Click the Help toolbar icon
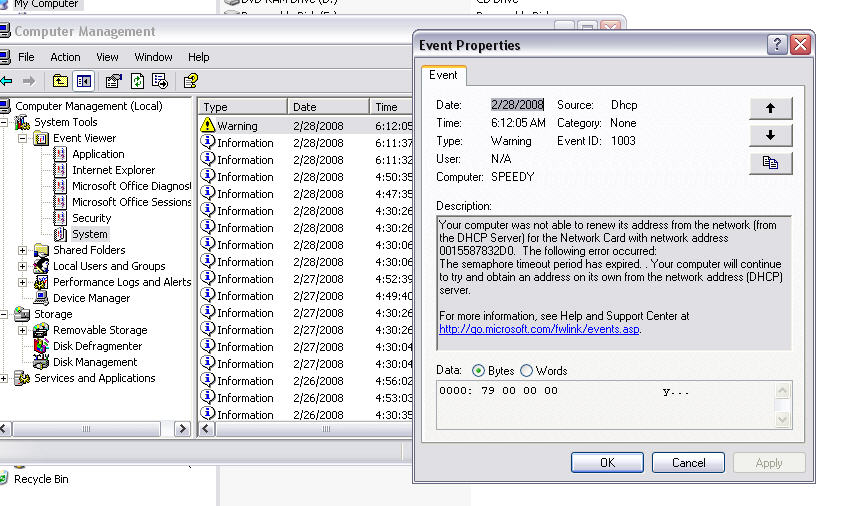 pyautogui.click(x=191, y=82)
